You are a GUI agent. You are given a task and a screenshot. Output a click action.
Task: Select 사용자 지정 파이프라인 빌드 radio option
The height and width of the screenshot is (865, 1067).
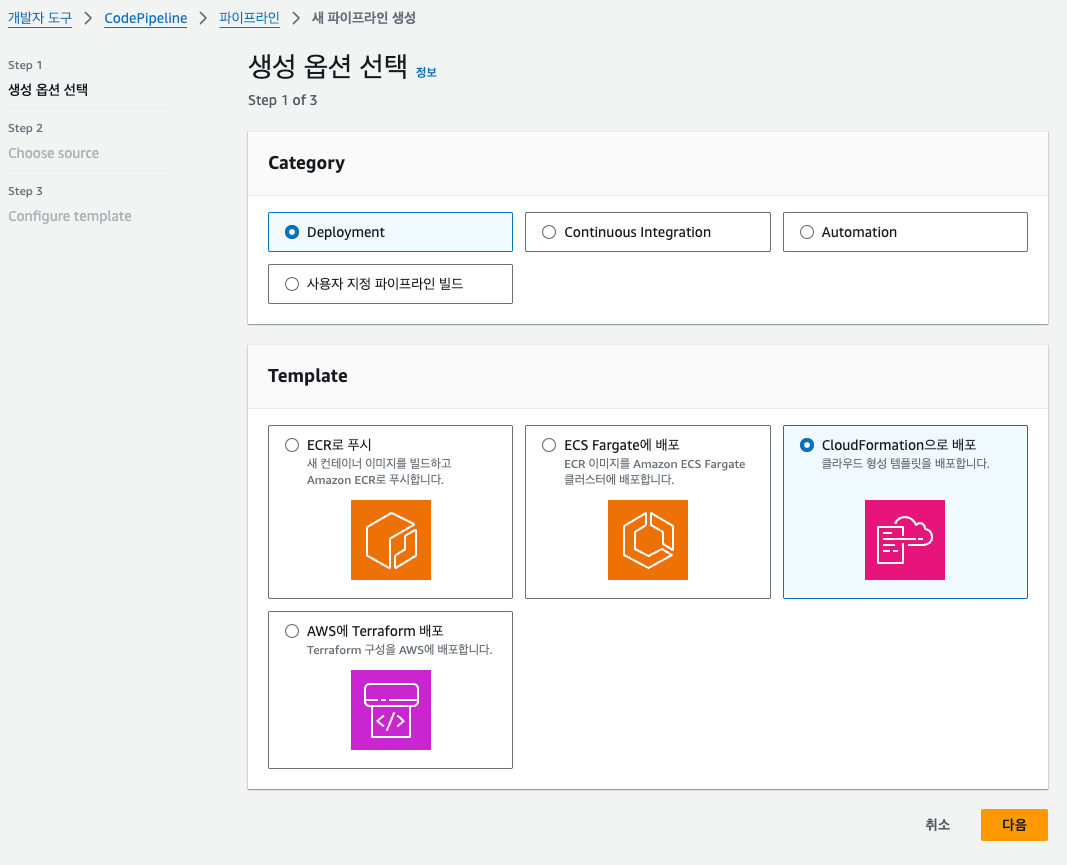coord(292,284)
